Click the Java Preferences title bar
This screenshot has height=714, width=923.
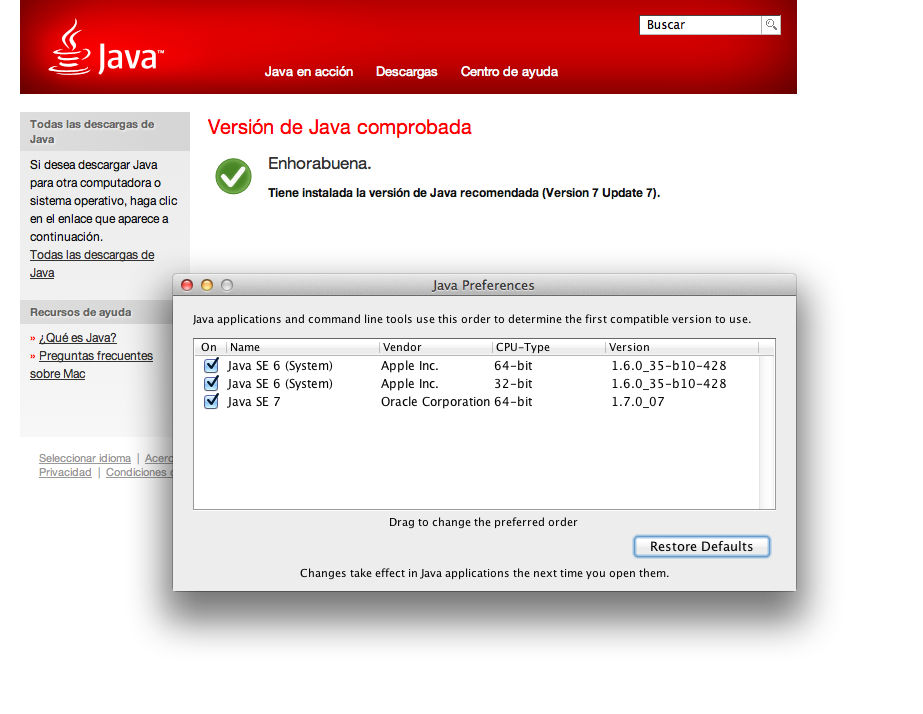(484, 285)
